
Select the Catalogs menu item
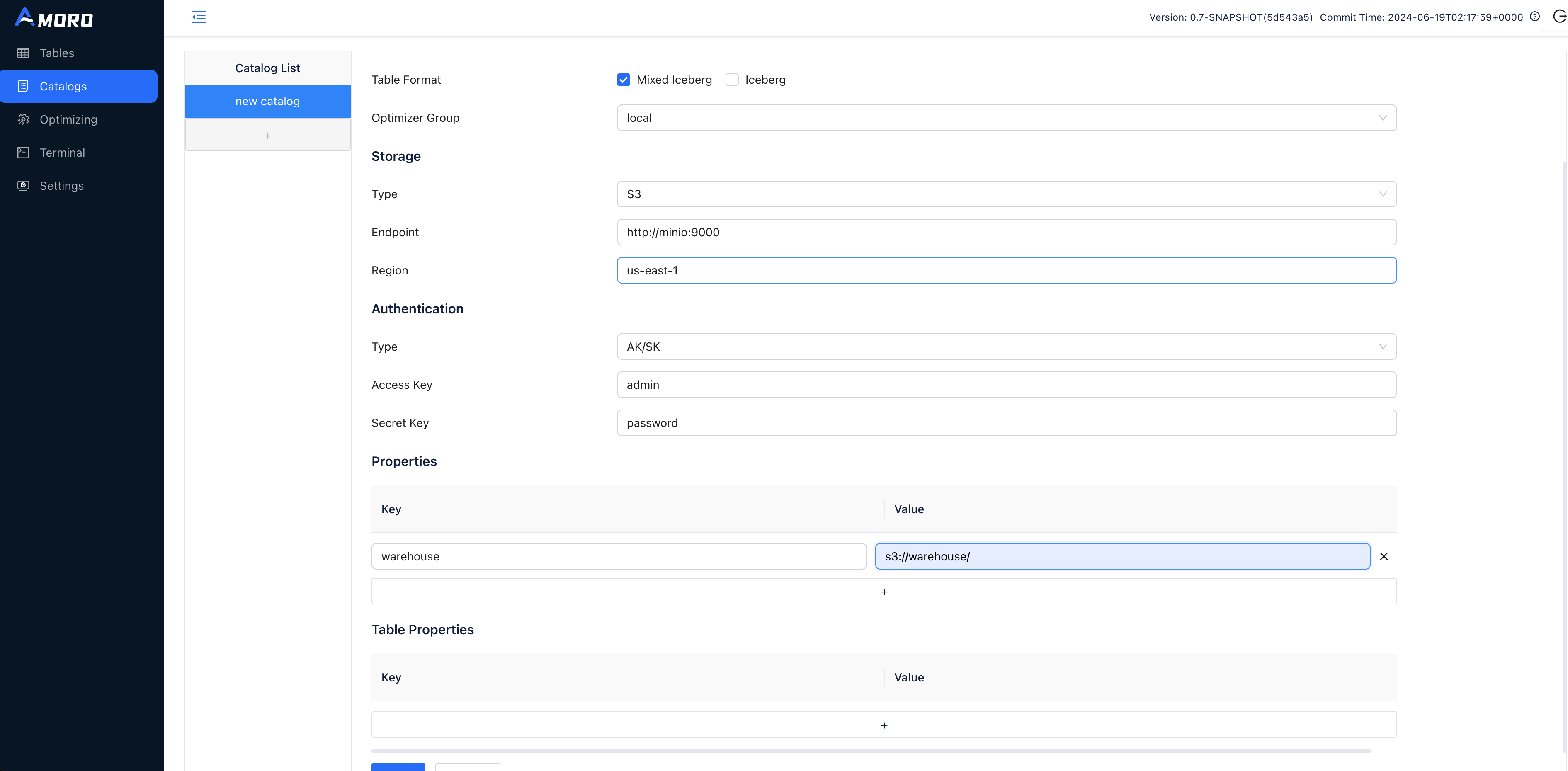79,86
